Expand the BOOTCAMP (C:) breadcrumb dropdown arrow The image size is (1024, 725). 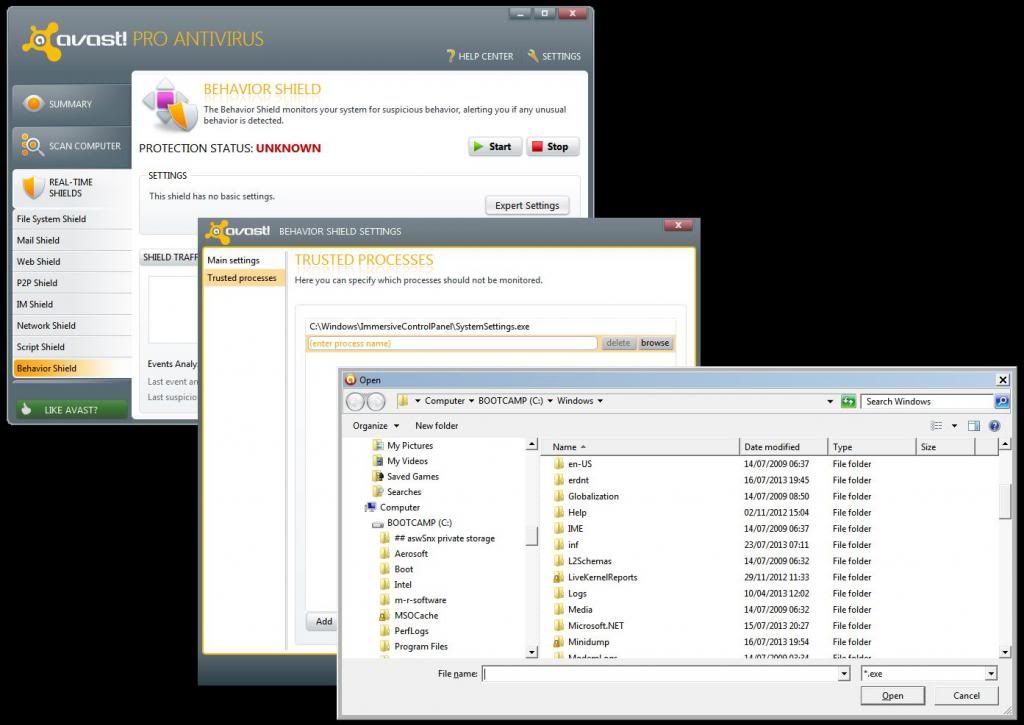pyautogui.click(x=550, y=401)
